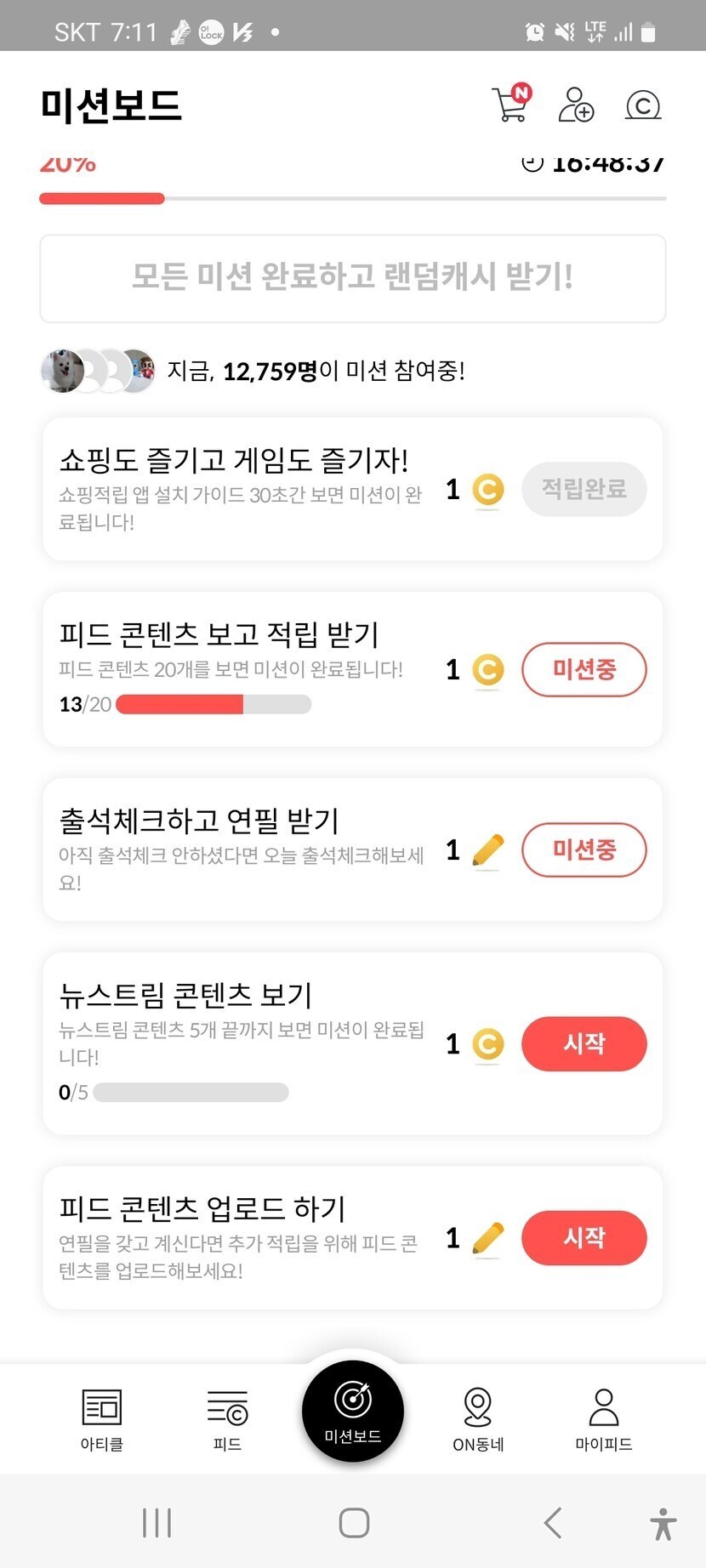
Task: Tap the pencil icon beside 피드 콘텐츠 업로드 하기
Action: pos(487,1237)
